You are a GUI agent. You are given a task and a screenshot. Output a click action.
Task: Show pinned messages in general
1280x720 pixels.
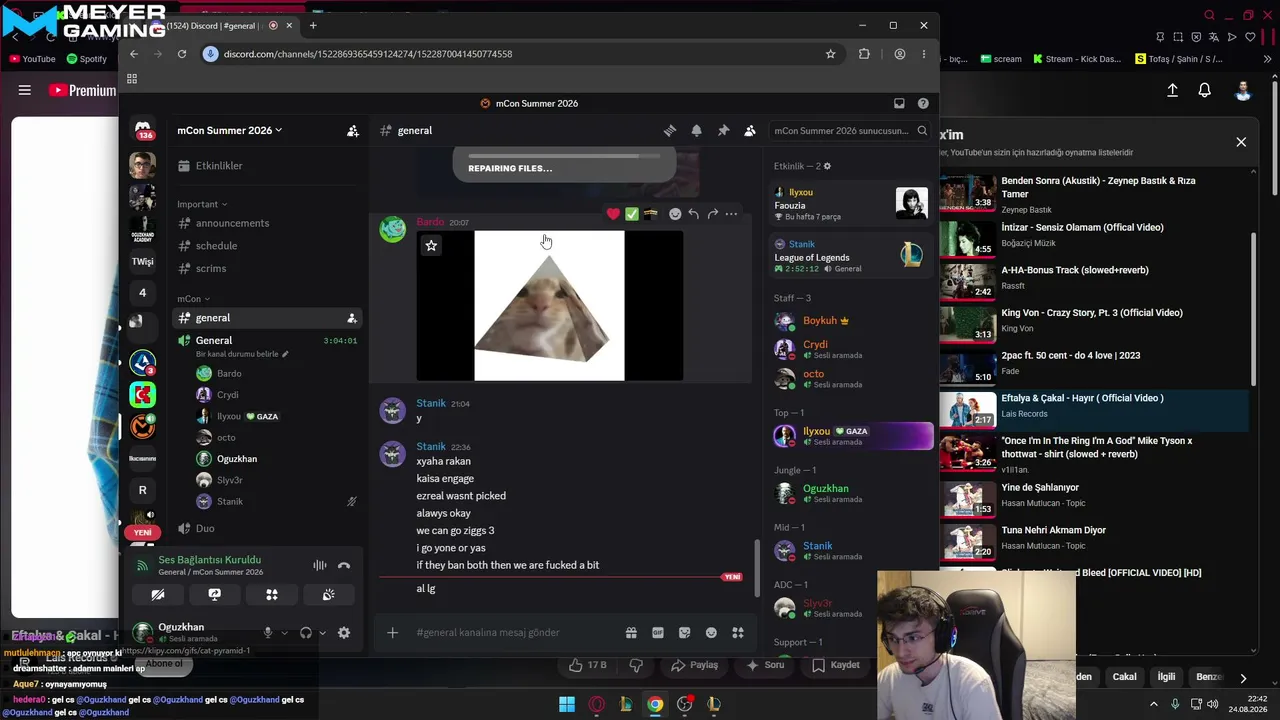click(x=723, y=131)
